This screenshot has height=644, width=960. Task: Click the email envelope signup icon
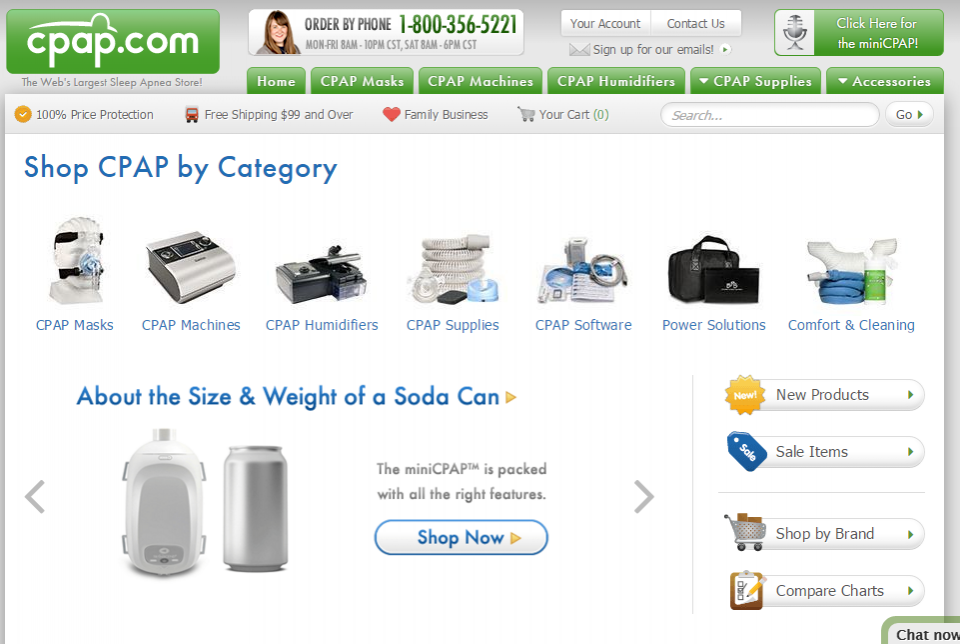[x=579, y=50]
